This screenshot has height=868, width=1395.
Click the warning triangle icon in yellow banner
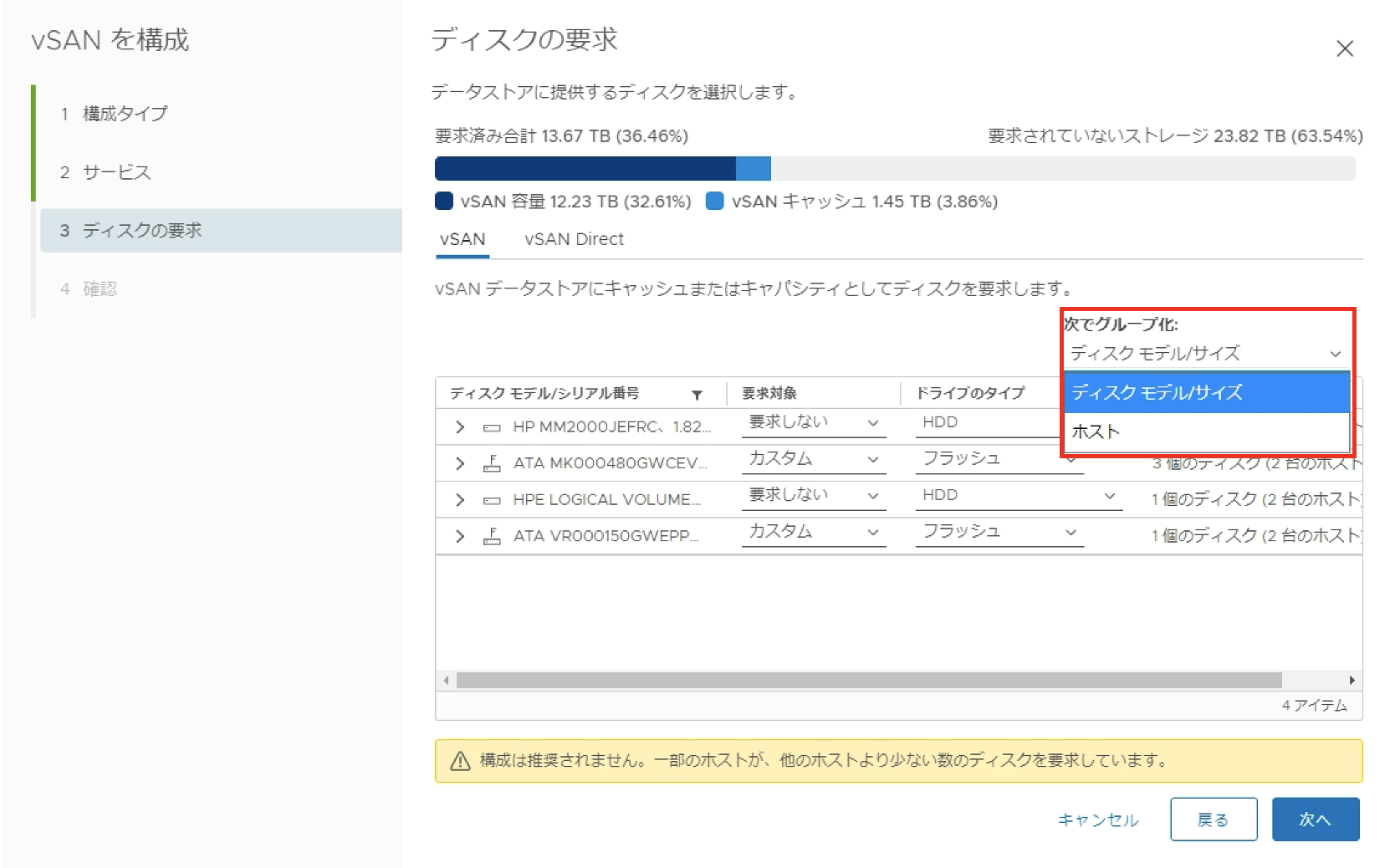pyautogui.click(x=460, y=761)
